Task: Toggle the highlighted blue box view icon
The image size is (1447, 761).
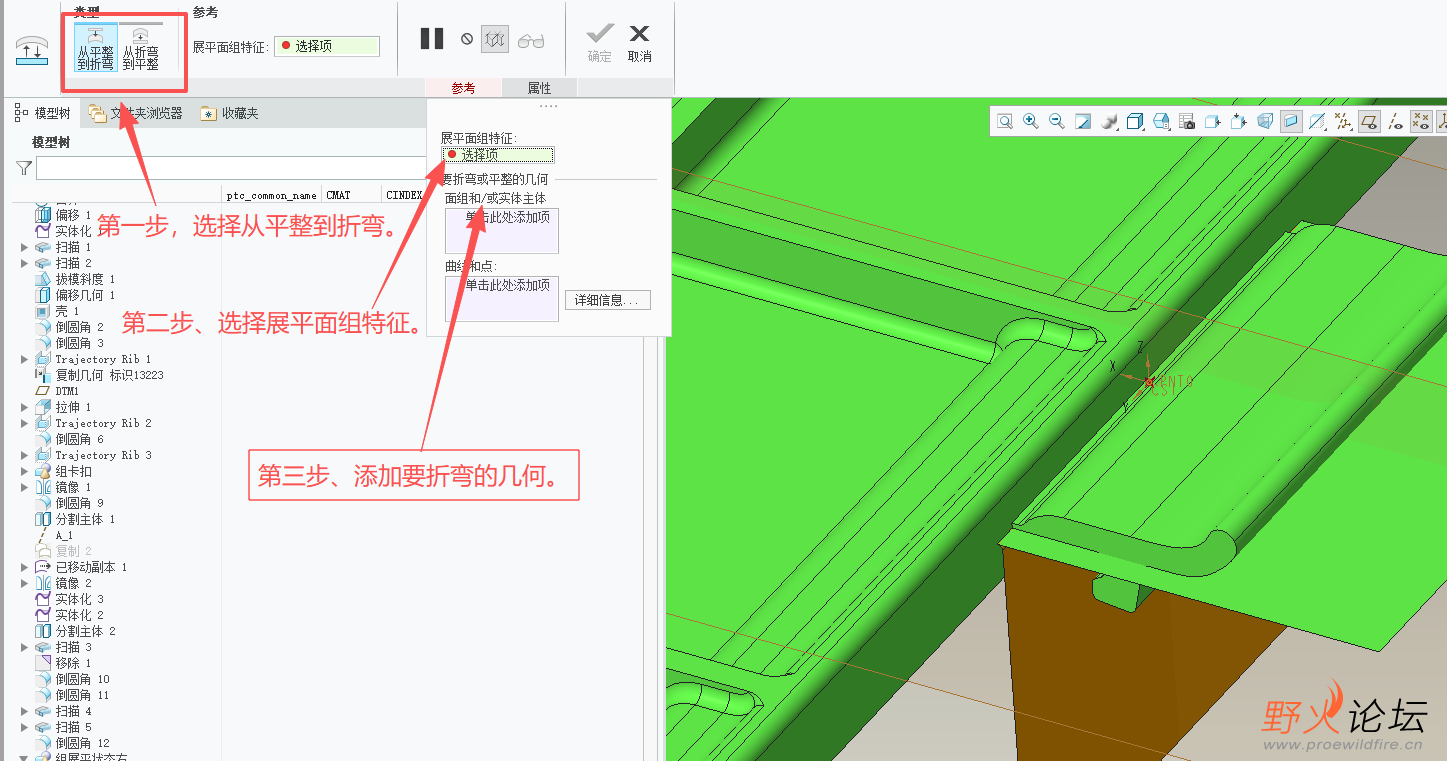Action: pos(1291,121)
